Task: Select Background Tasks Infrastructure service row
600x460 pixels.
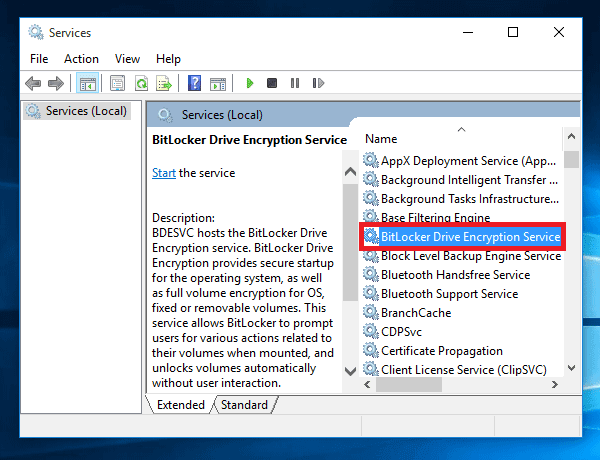Action: click(461, 199)
